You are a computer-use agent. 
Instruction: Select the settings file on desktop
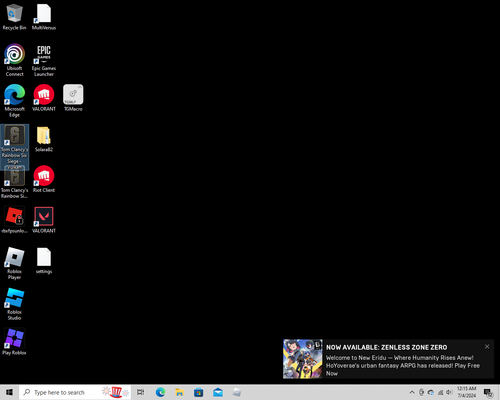pyautogui.click(x=44, y=261)
